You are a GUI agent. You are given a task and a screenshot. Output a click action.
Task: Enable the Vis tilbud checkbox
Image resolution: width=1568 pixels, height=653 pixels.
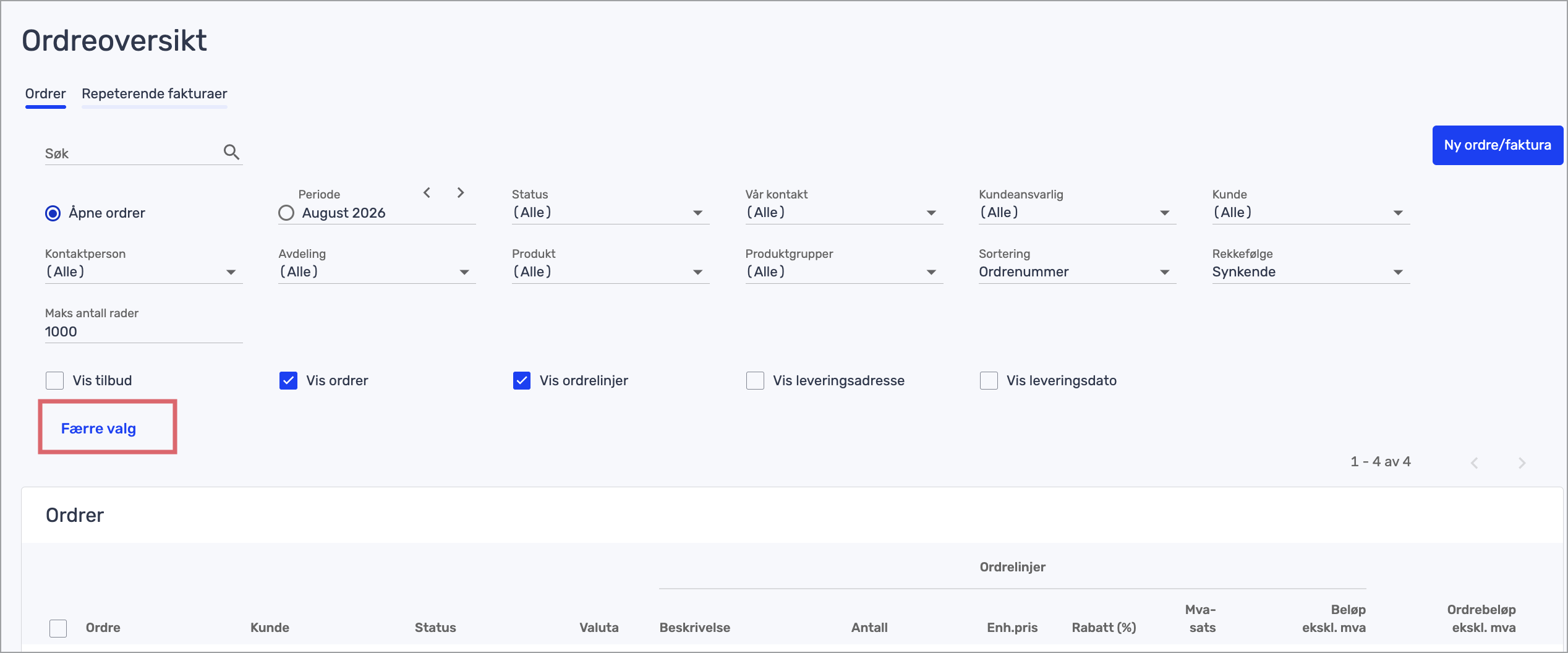55,380
